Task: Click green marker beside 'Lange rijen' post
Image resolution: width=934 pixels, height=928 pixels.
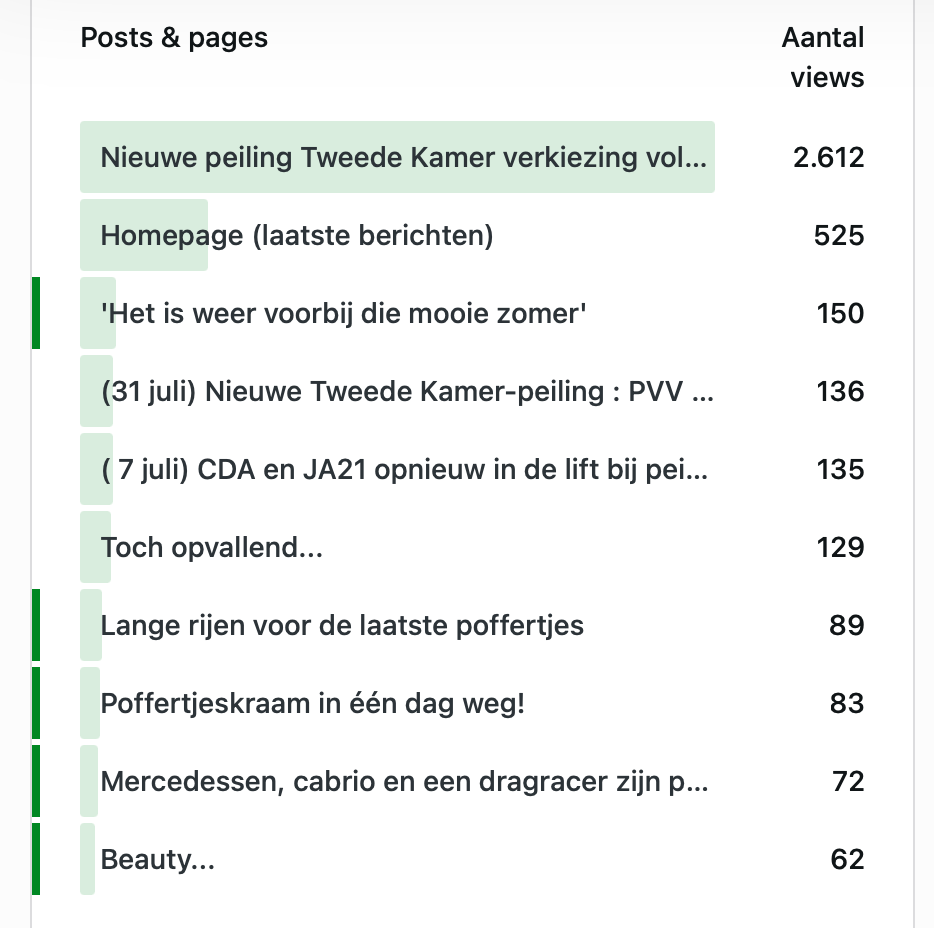Action: (36, 626)
